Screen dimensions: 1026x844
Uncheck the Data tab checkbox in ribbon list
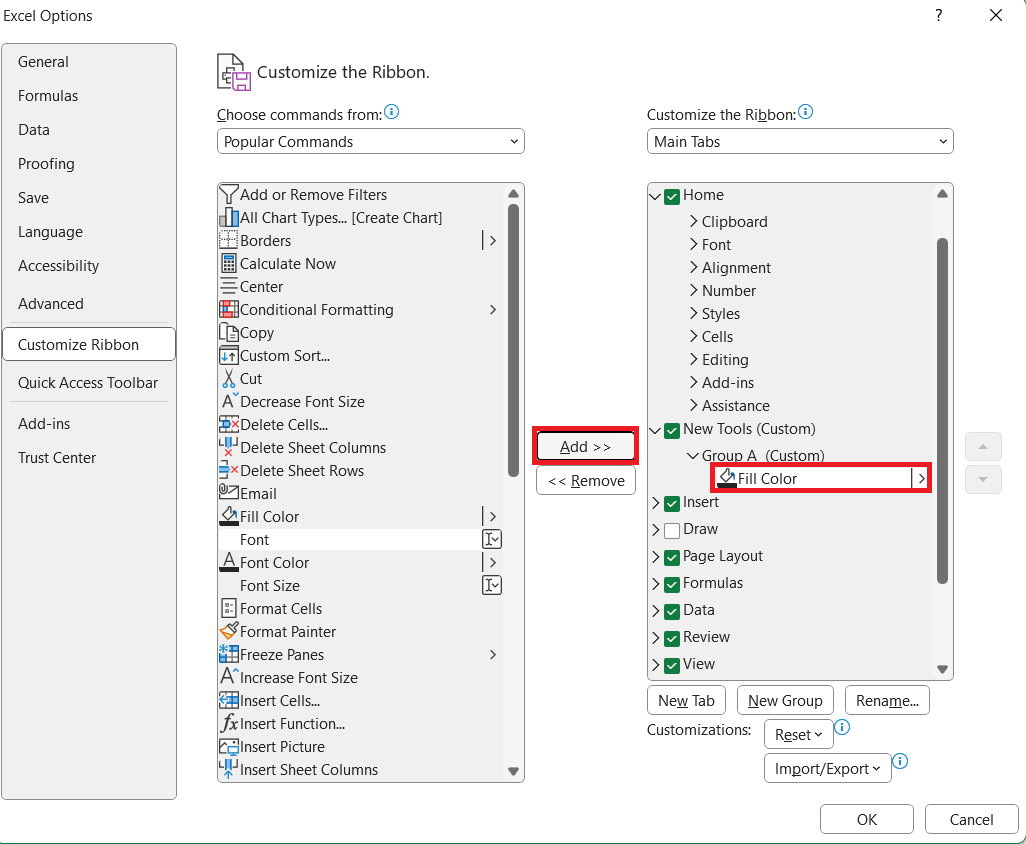[671, 612]
